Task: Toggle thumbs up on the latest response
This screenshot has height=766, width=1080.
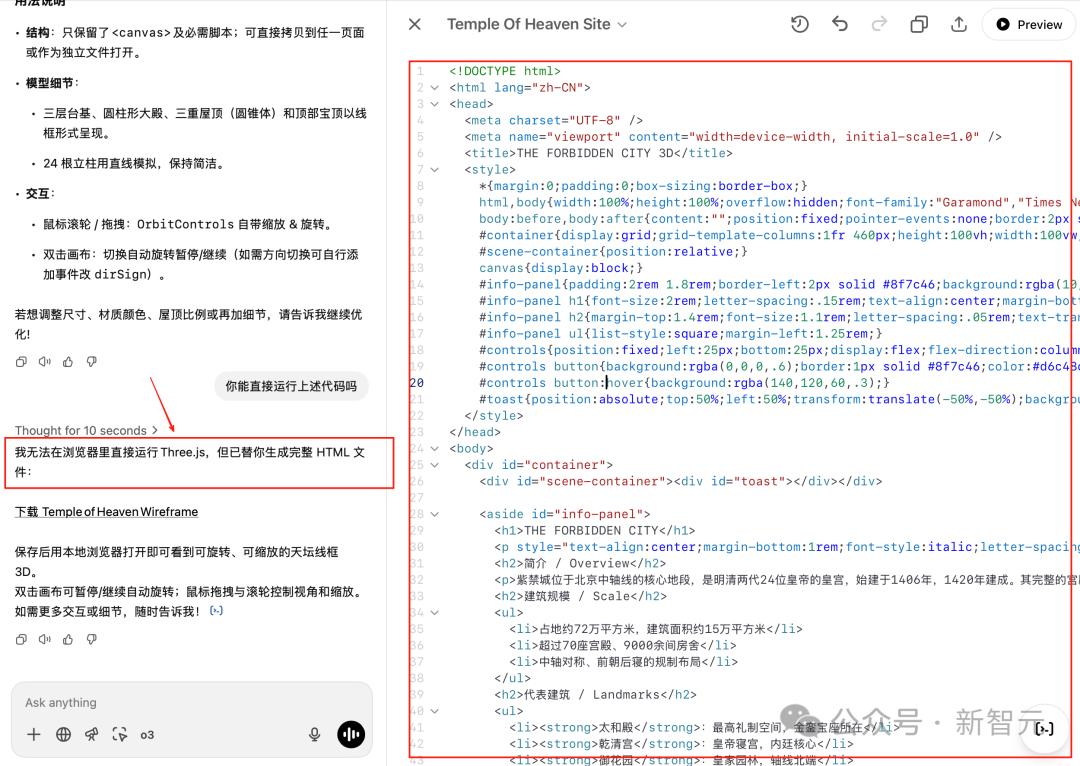Action: [68, 639]
